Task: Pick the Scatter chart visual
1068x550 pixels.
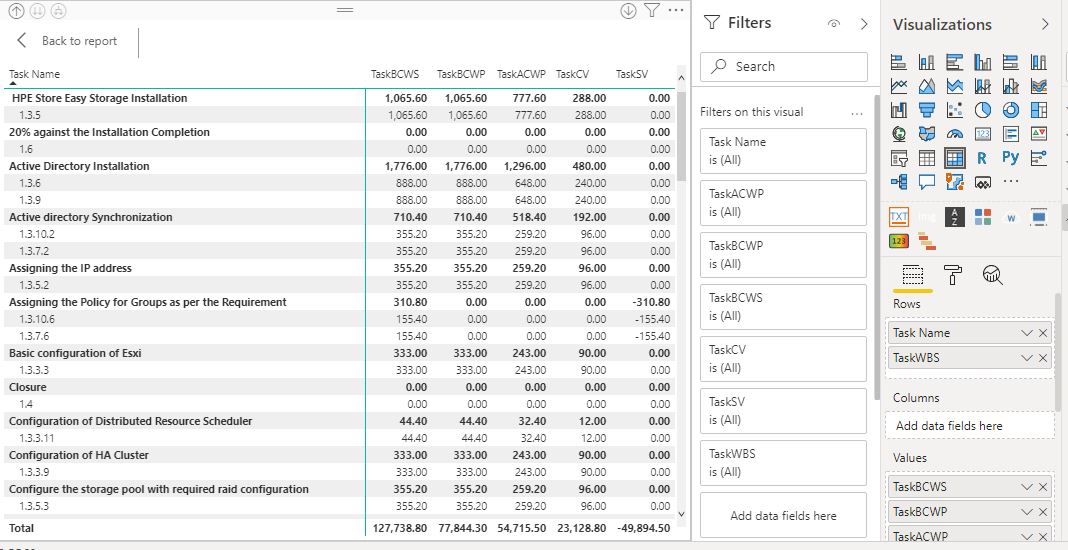Action: click(955, 110)
